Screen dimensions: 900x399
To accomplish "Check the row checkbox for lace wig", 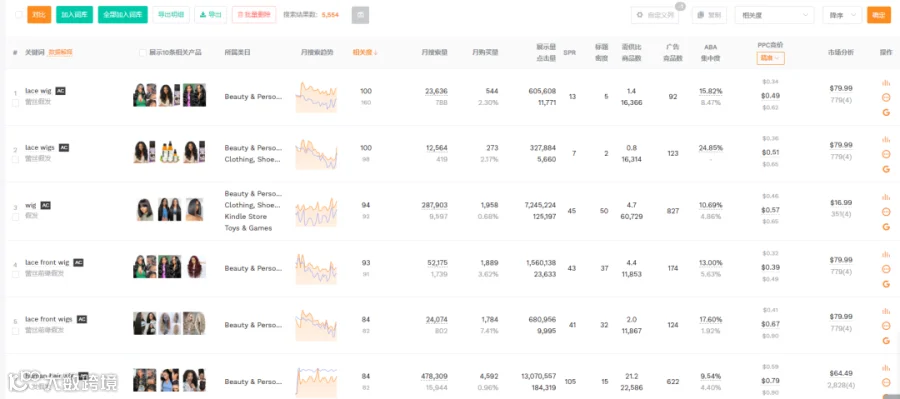I will [x=15, y=103].
